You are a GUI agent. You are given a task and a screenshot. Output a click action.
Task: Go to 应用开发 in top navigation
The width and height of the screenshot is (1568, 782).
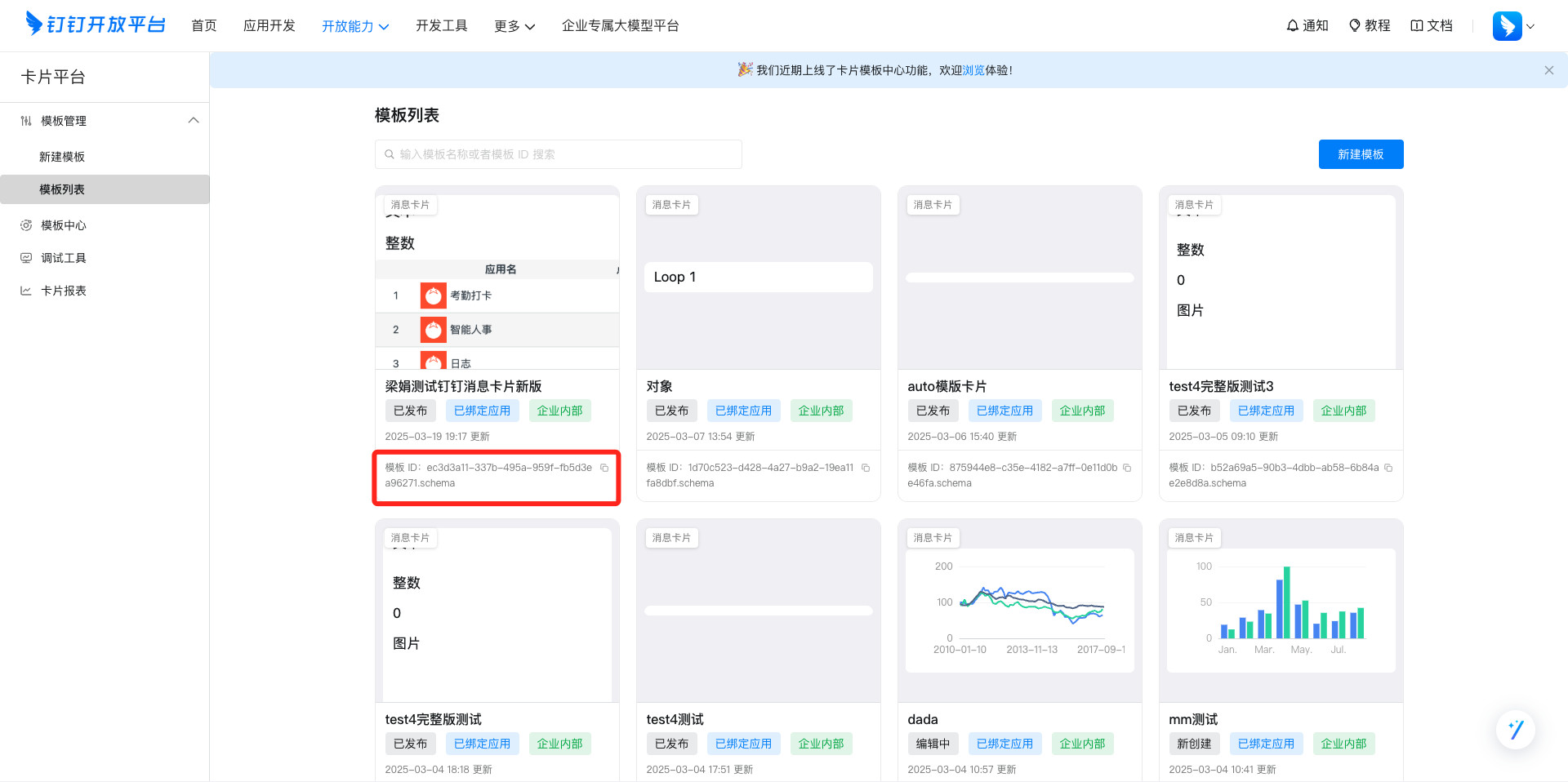269,25
